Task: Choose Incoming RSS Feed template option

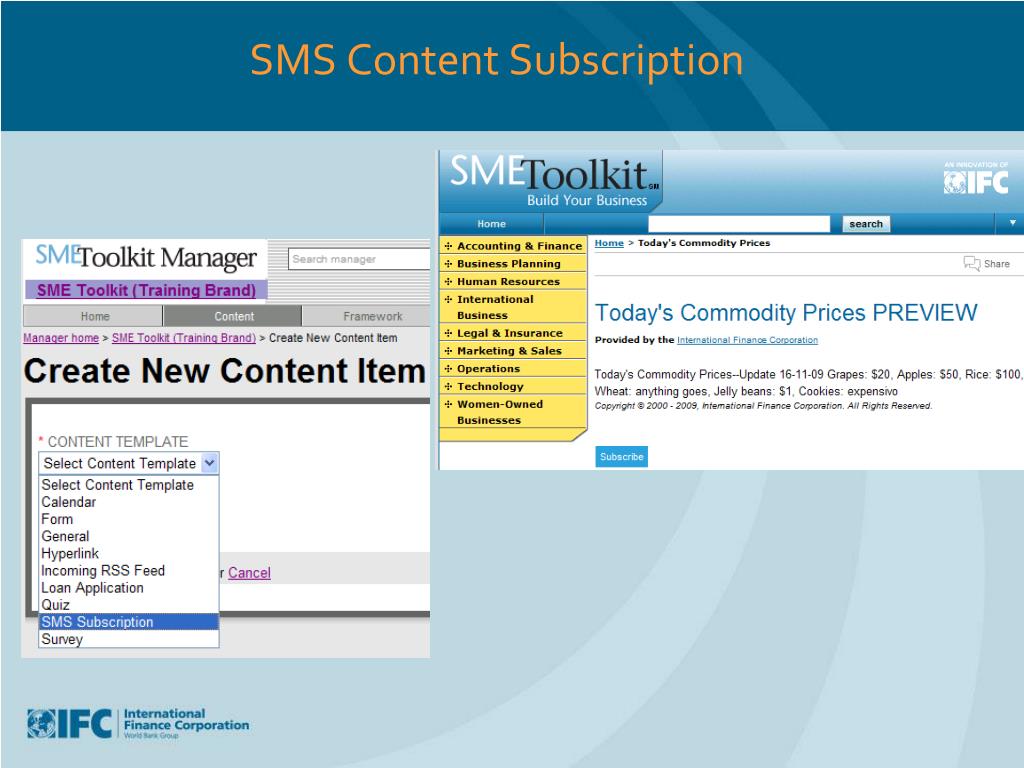Action: (x=103, y=571)
